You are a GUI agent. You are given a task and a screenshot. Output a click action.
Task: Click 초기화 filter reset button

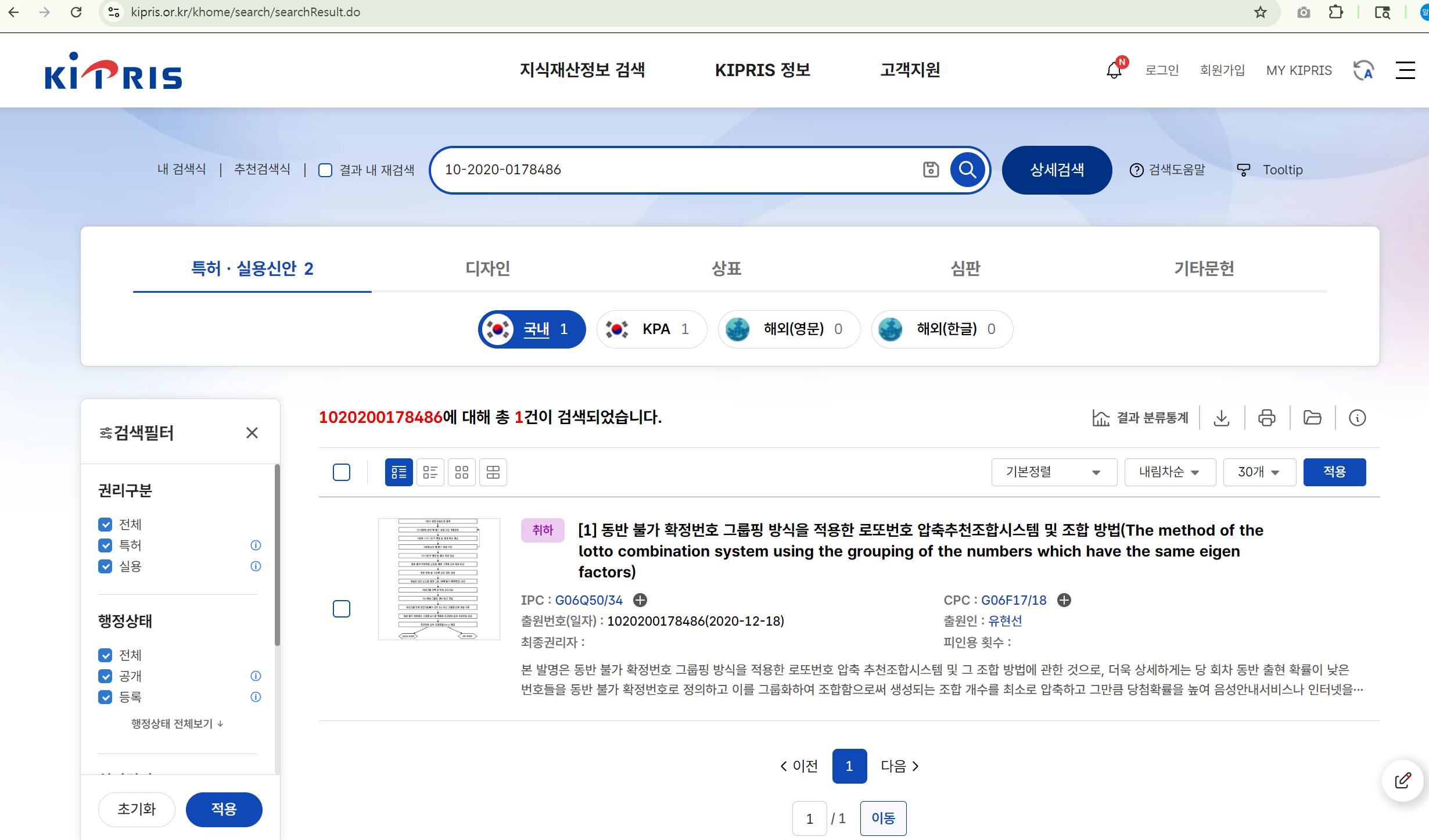tap(137, 809)
